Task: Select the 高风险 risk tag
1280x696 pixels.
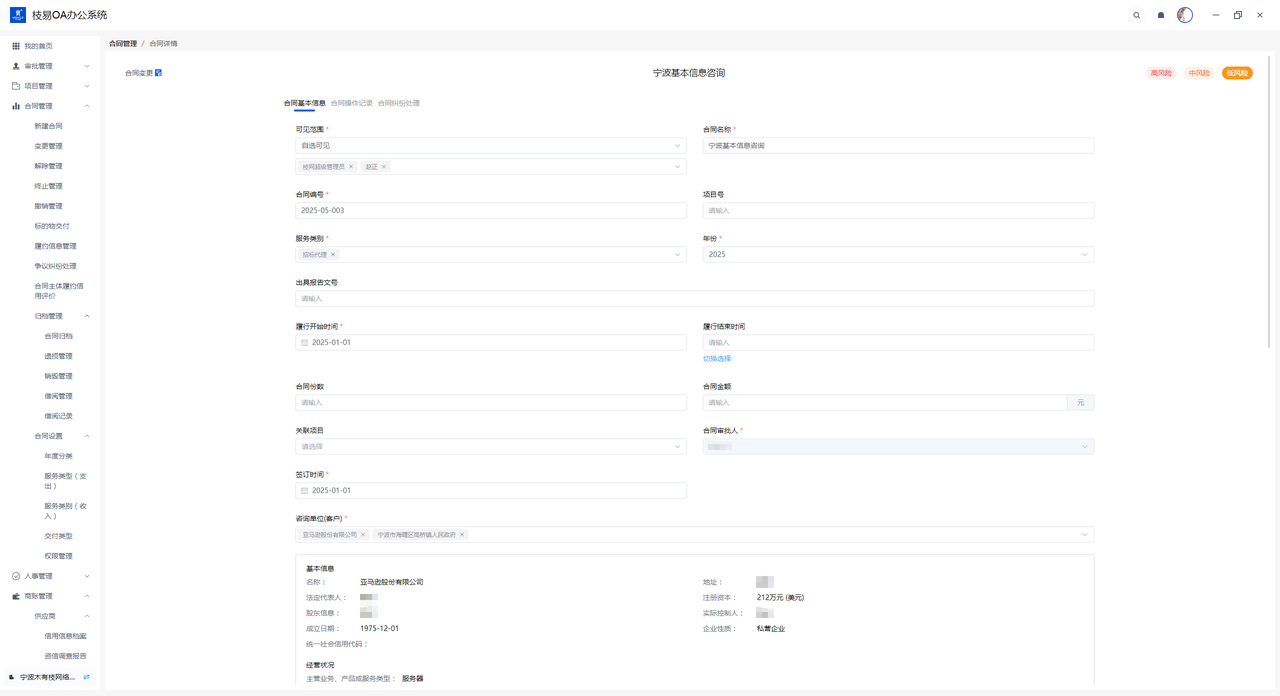Action: click(x=1160, y=73)
